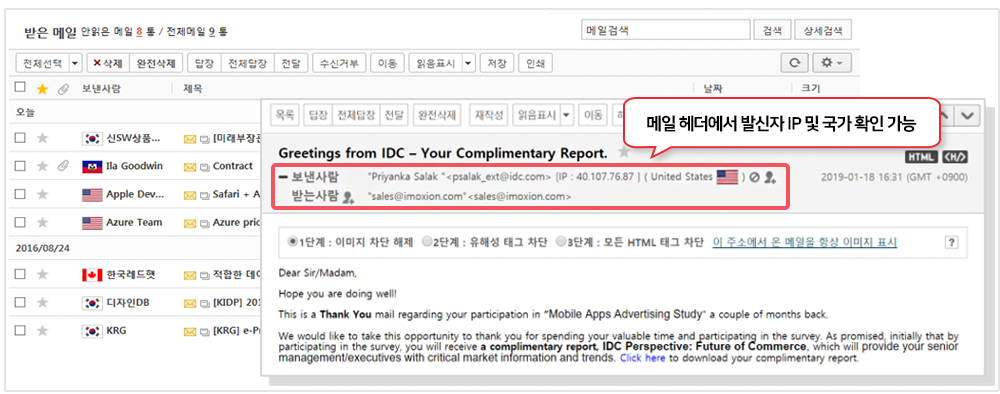Click the star column header icon
1000x394 pixels.
42,89
